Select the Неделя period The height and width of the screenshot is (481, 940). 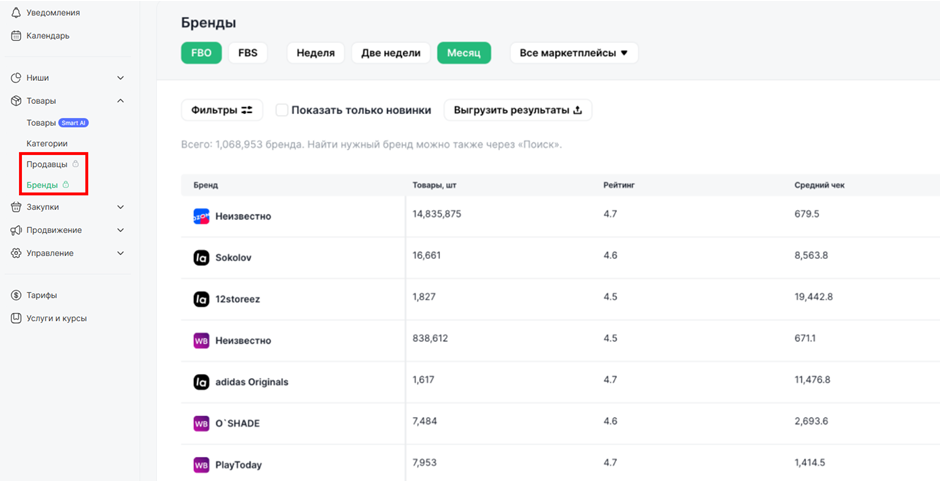tap(315, 53)
